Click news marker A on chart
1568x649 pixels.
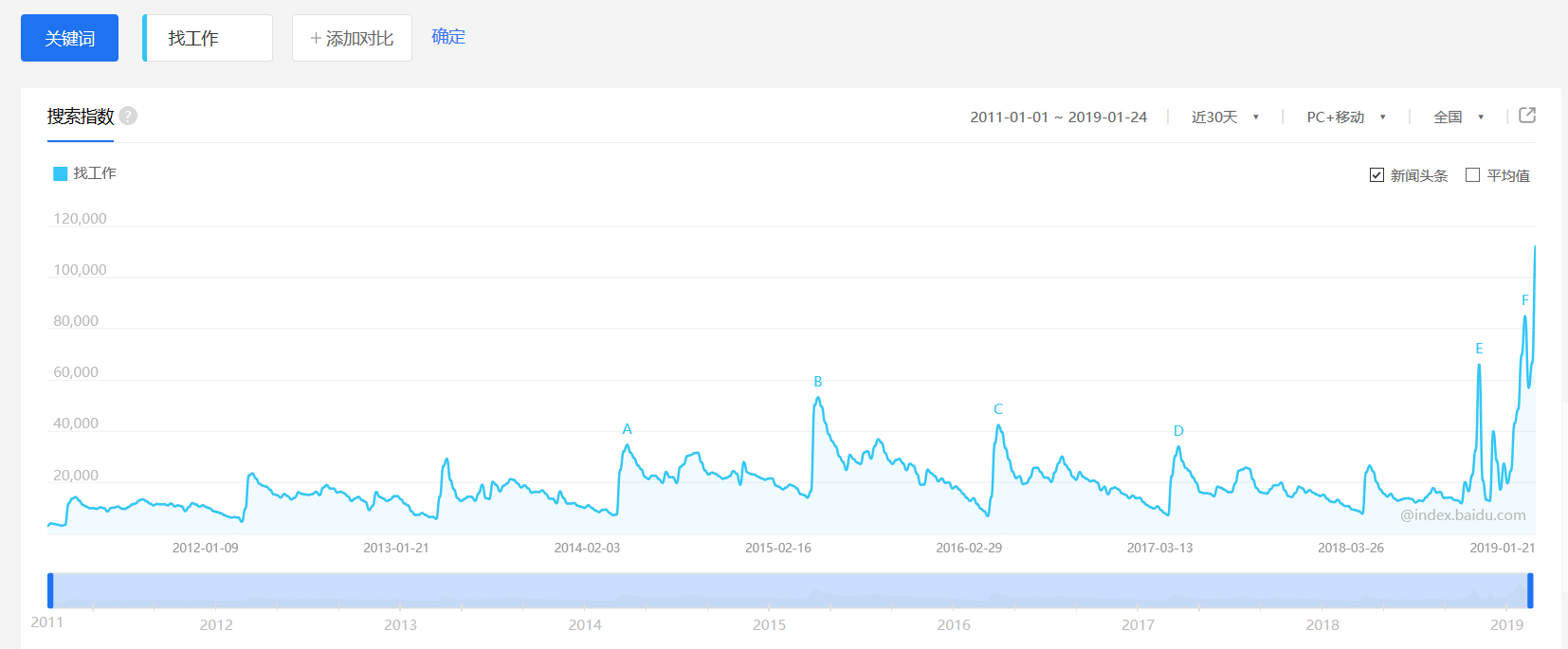pos(627,429)
